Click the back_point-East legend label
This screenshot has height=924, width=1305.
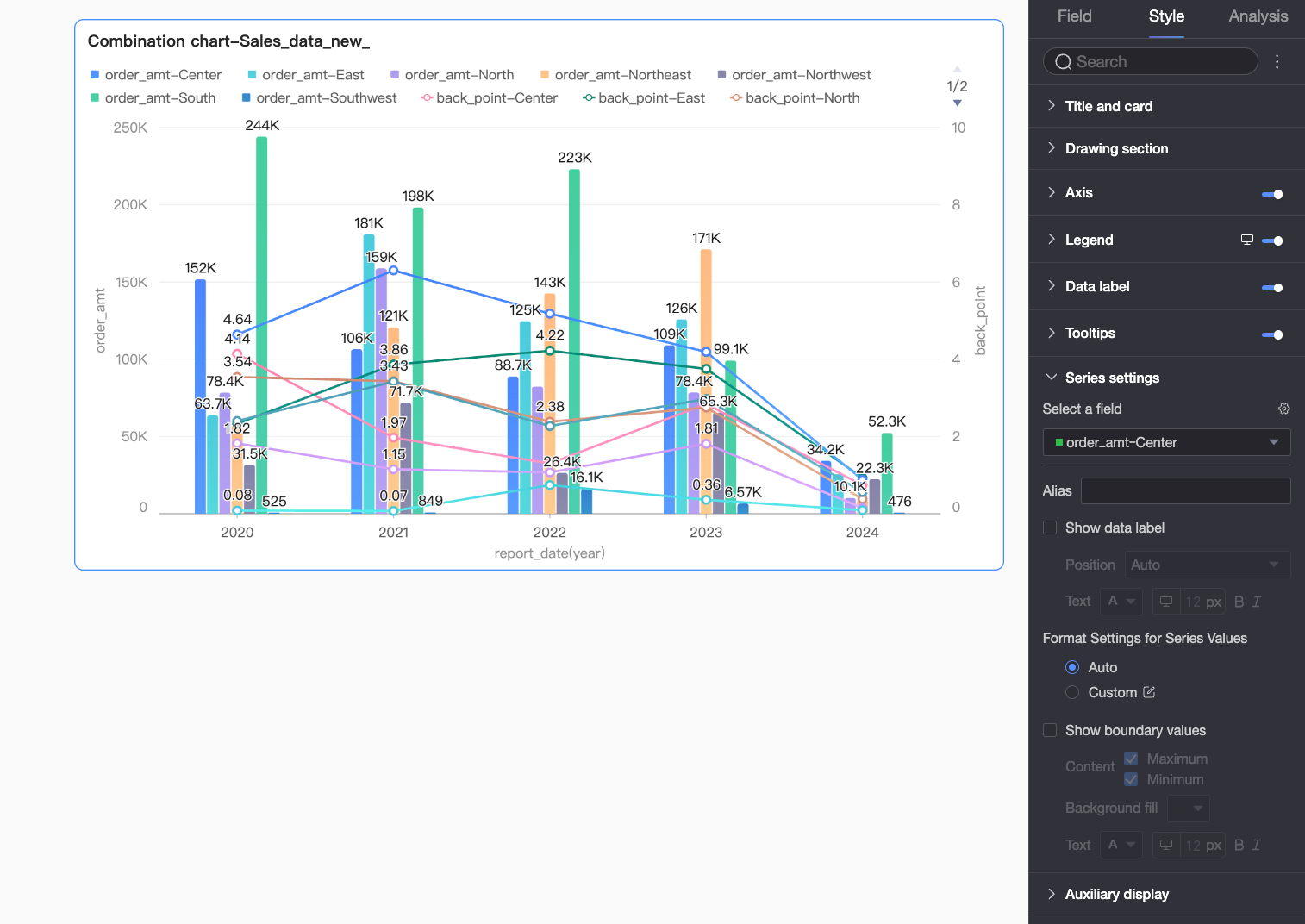click(x=652, y=98)
